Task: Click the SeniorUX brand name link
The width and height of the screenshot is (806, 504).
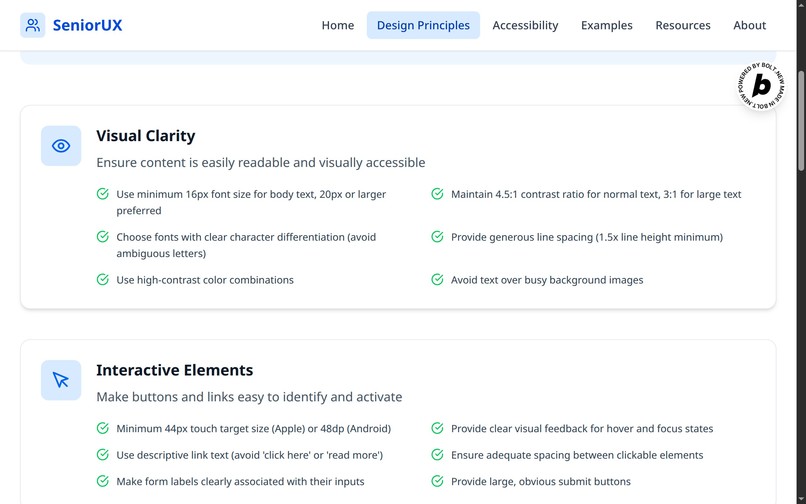Action: 87,25
